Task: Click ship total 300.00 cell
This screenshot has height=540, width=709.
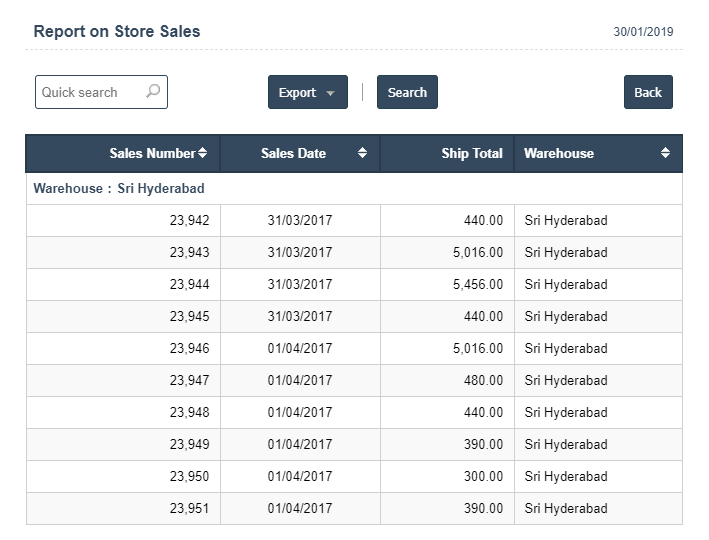Action: 447,477
